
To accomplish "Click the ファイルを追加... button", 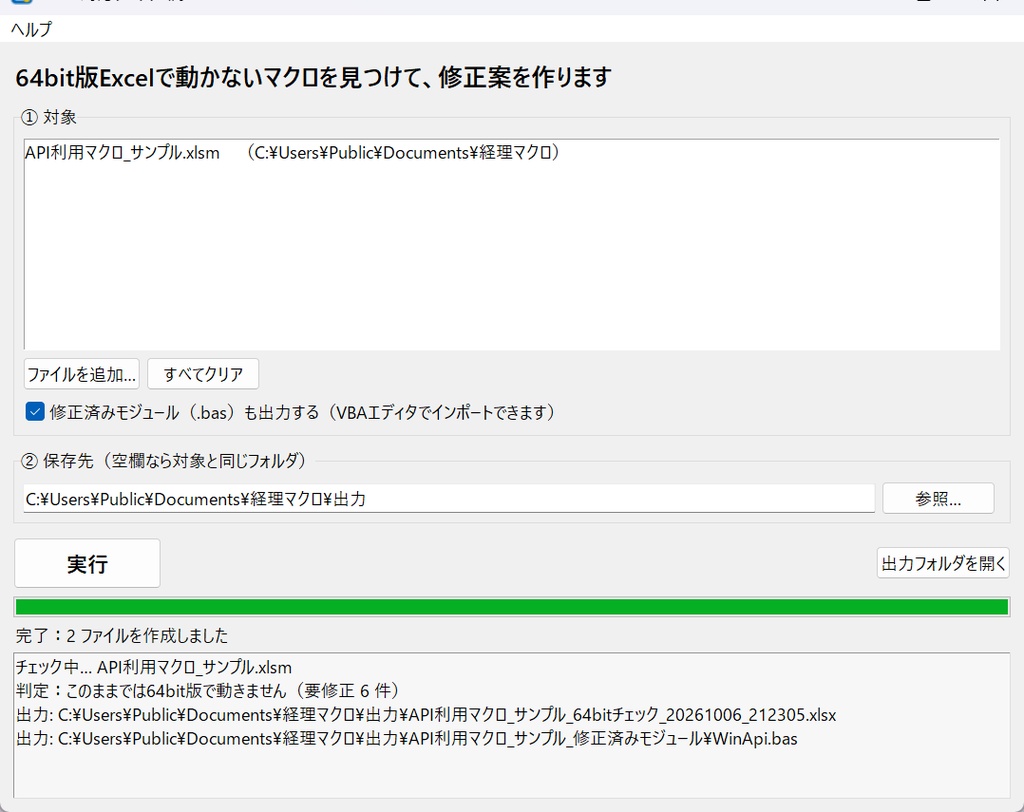I will pos(82,374).
